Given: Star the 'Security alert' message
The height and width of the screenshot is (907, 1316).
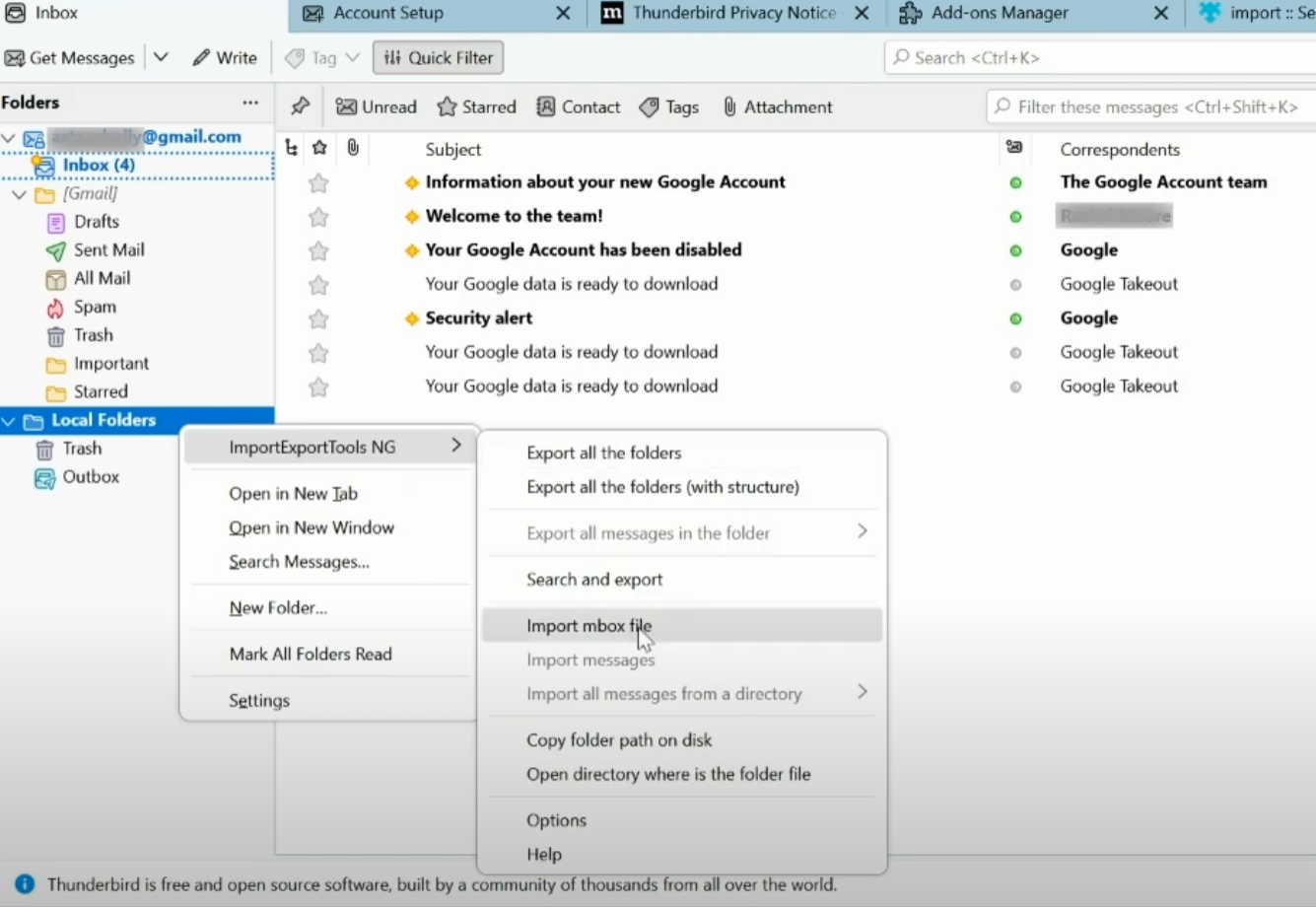Looking at the screenshot, I should (318, 318).
